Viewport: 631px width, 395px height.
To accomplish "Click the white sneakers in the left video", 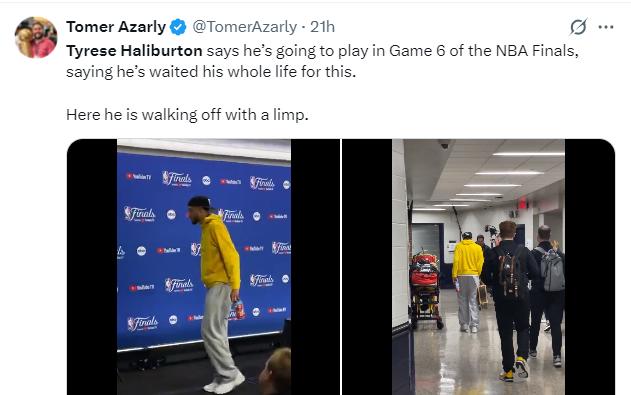I will [224, 382].
